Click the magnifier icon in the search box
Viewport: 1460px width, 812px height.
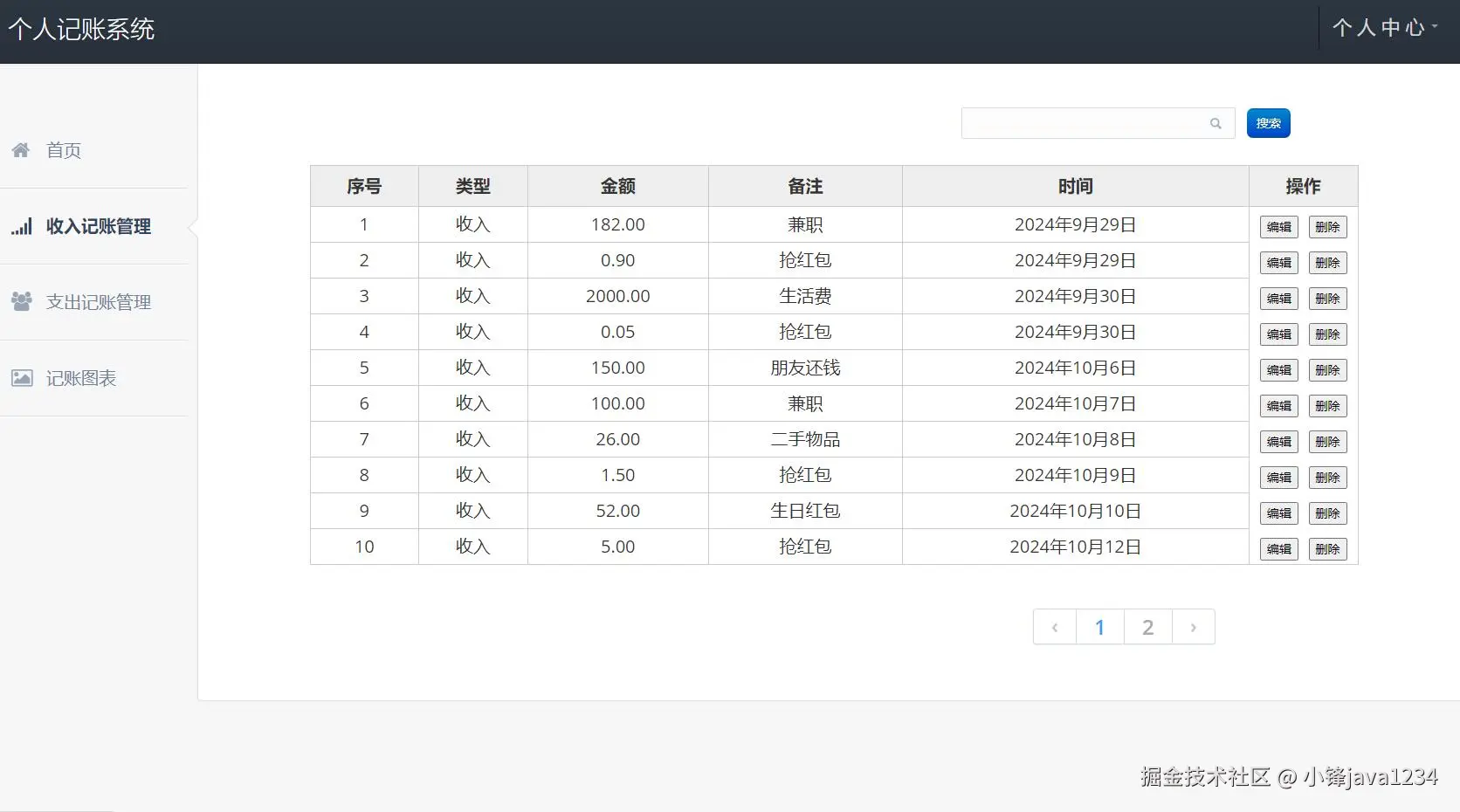[1216, 124]
